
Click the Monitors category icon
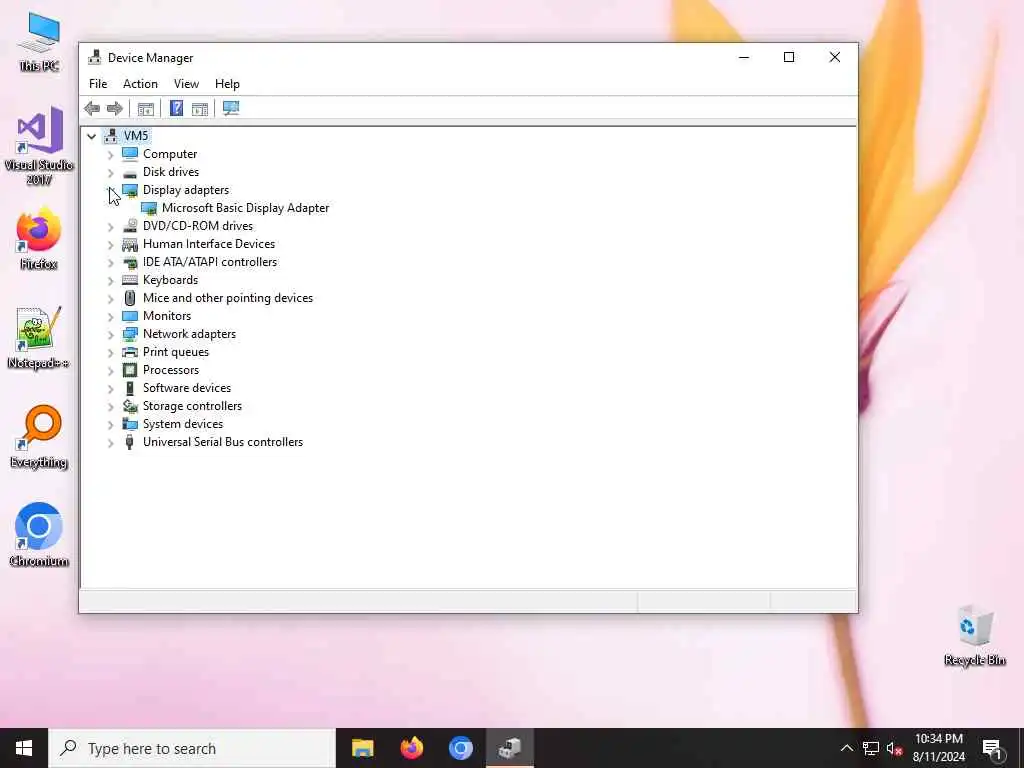130,316
